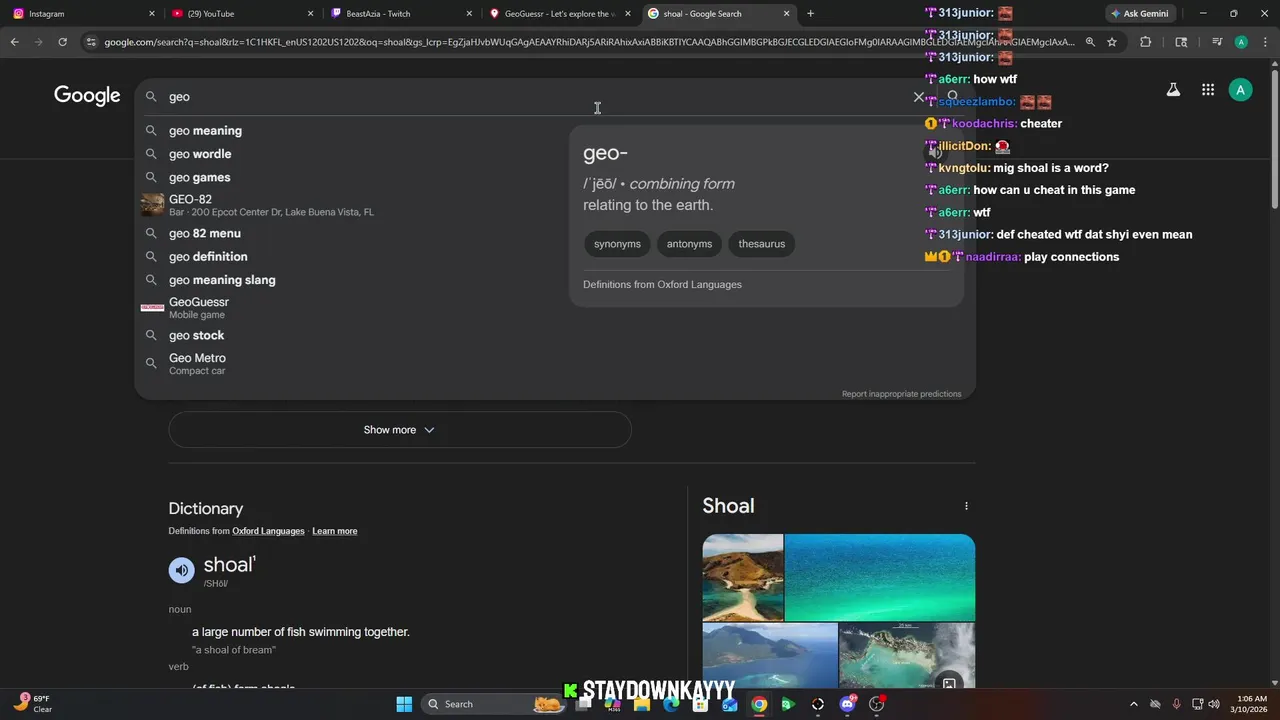Open the Google account avatar
1280x720 pixels.
[1241, 90]
